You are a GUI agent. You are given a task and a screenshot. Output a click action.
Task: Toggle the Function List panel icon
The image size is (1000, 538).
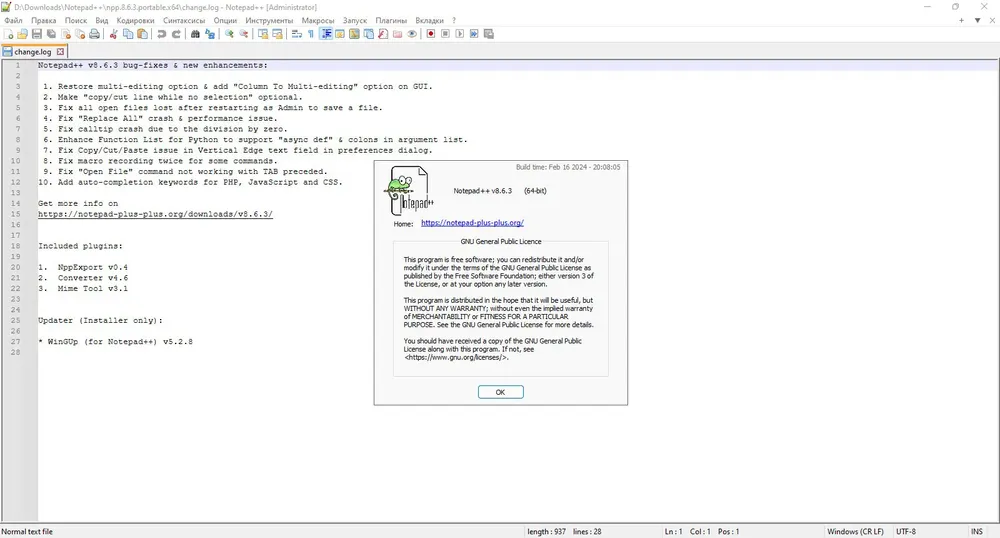coord(383,34)
